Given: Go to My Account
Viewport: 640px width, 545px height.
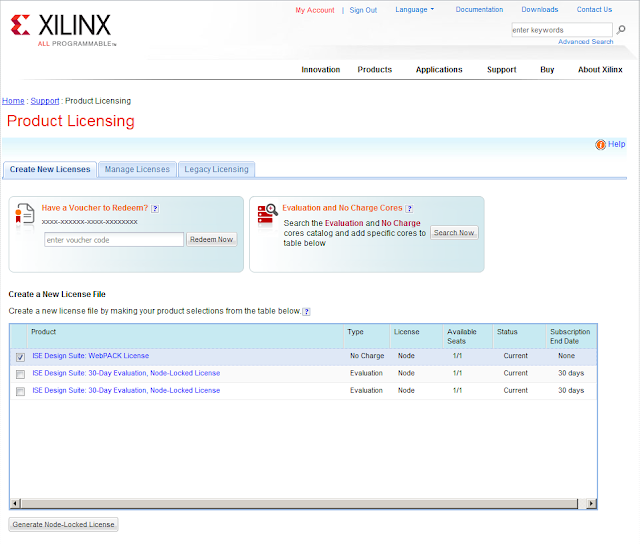Looking at the screenshot, I should click(315, 10).
